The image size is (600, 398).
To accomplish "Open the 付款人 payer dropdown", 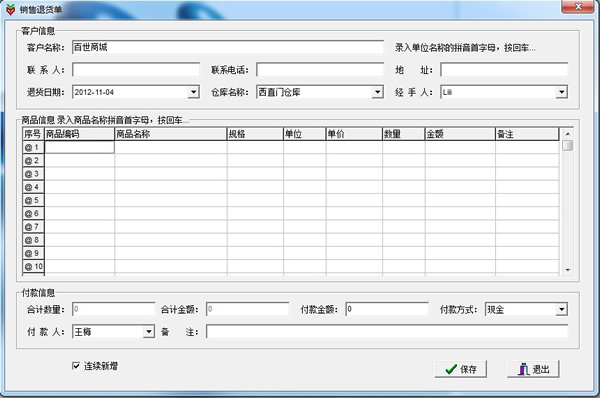I will tap(149, 332).
